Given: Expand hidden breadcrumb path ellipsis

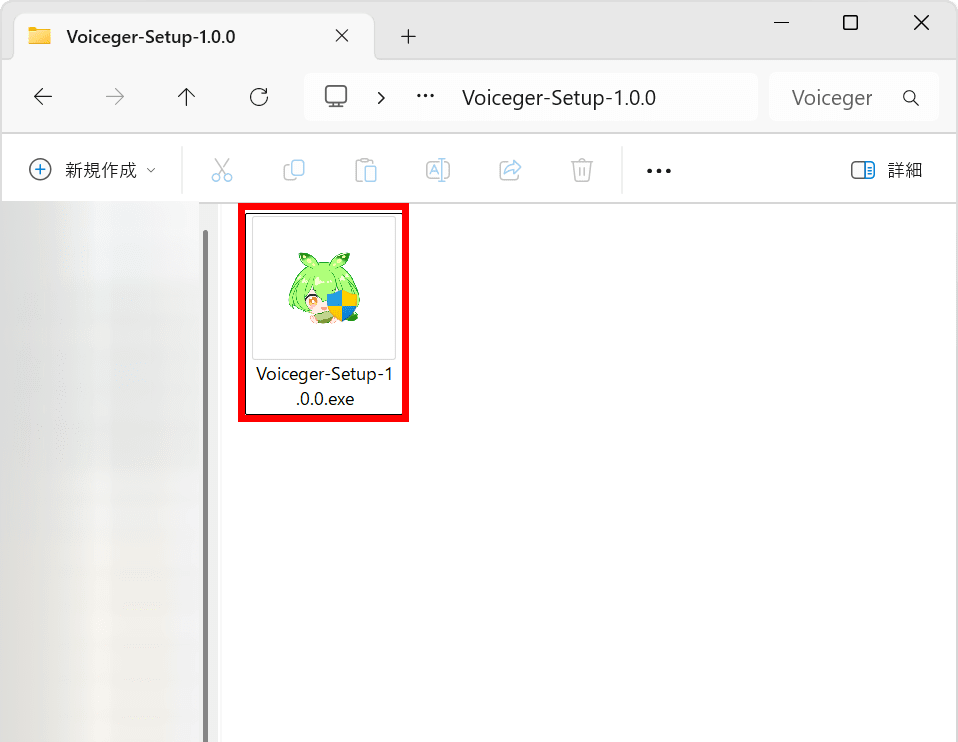Looking at the screenshot, I should pyautogui.click(x=426, y=97).
